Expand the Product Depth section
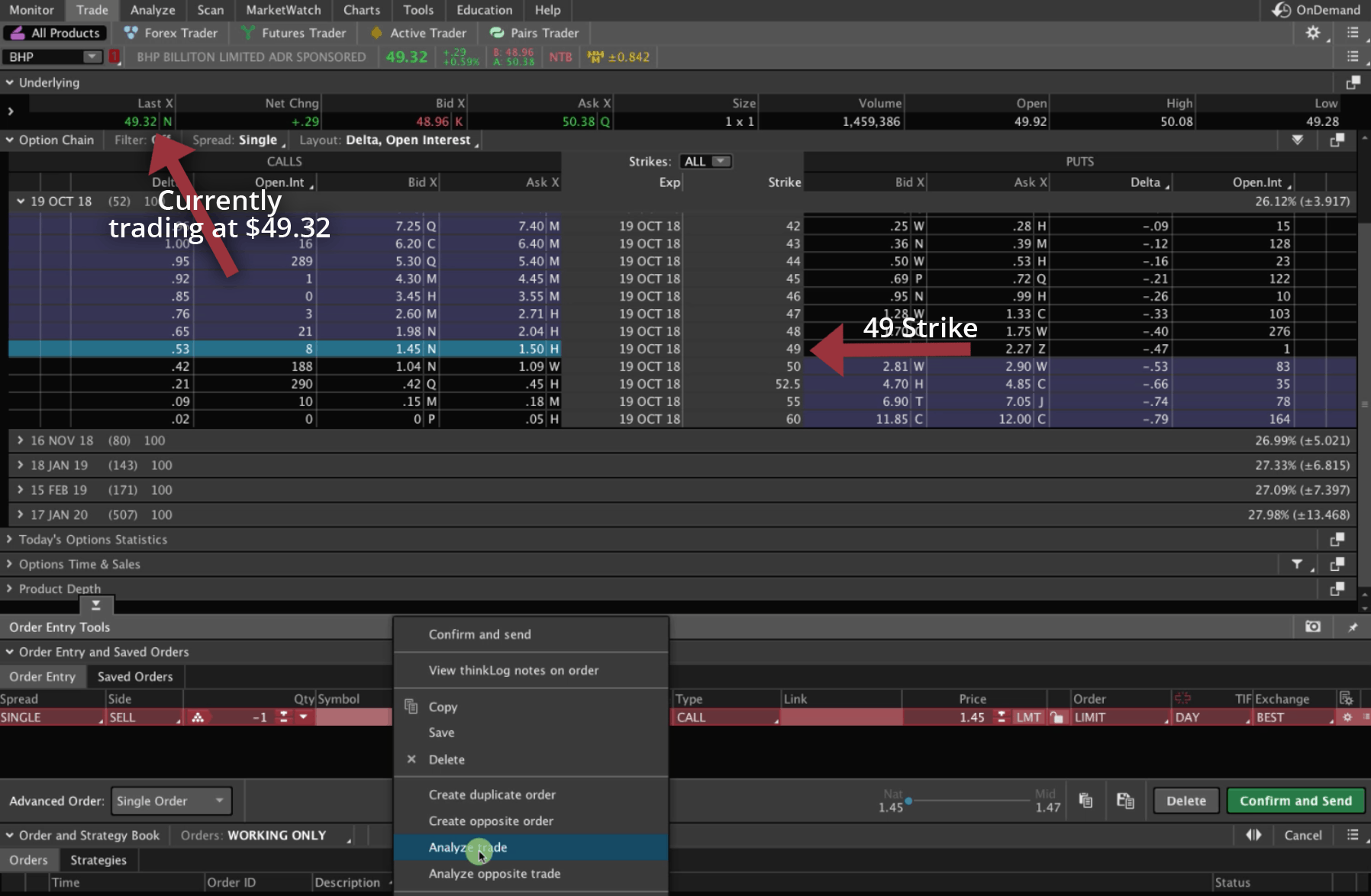This screenshot has width=1371, height=896. (9, 589)
